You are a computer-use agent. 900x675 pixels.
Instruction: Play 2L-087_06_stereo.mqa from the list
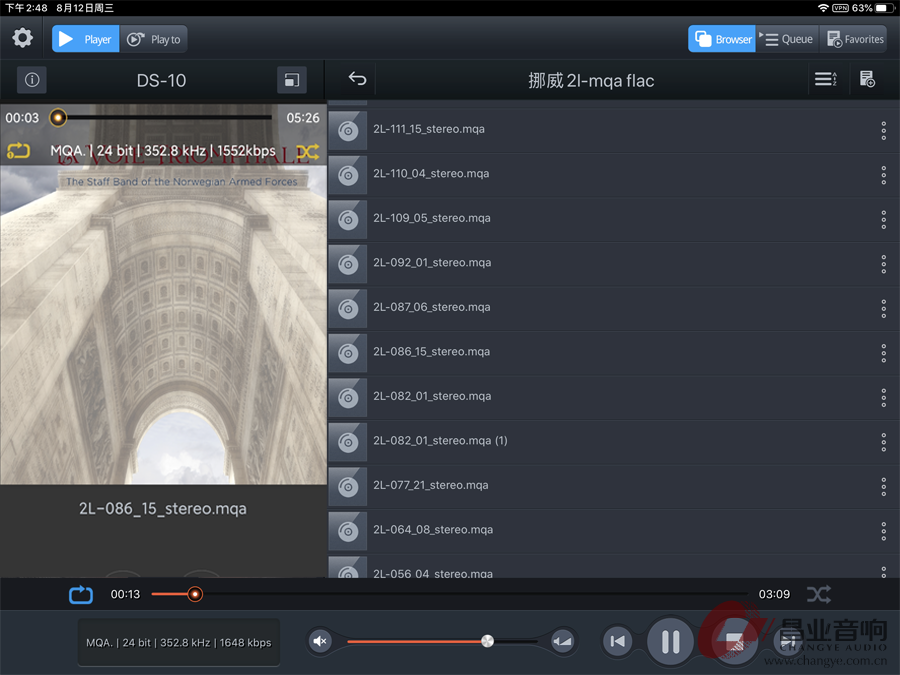click(x=614, y=308)
